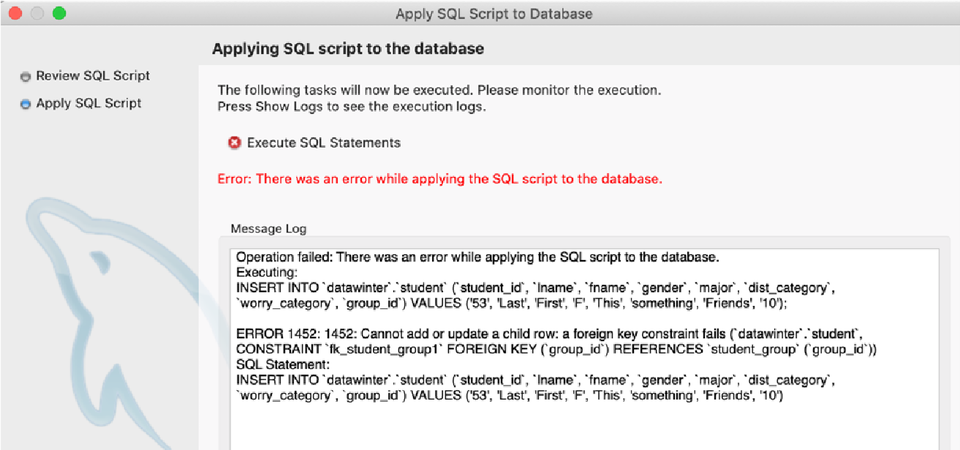This screenshot has width=960, height=450.
Task: Click the 'Applying SQL script to the database' heading
Action: tap(348, 48)
